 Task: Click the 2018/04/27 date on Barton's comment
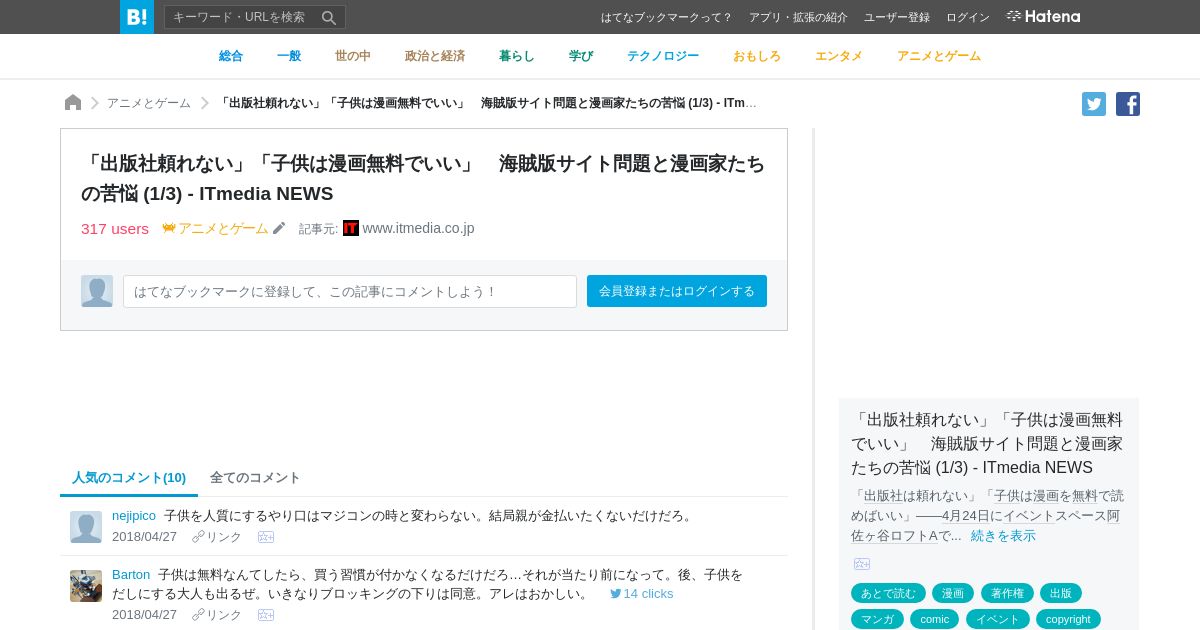pyautogui.click(x=144, y=615)
